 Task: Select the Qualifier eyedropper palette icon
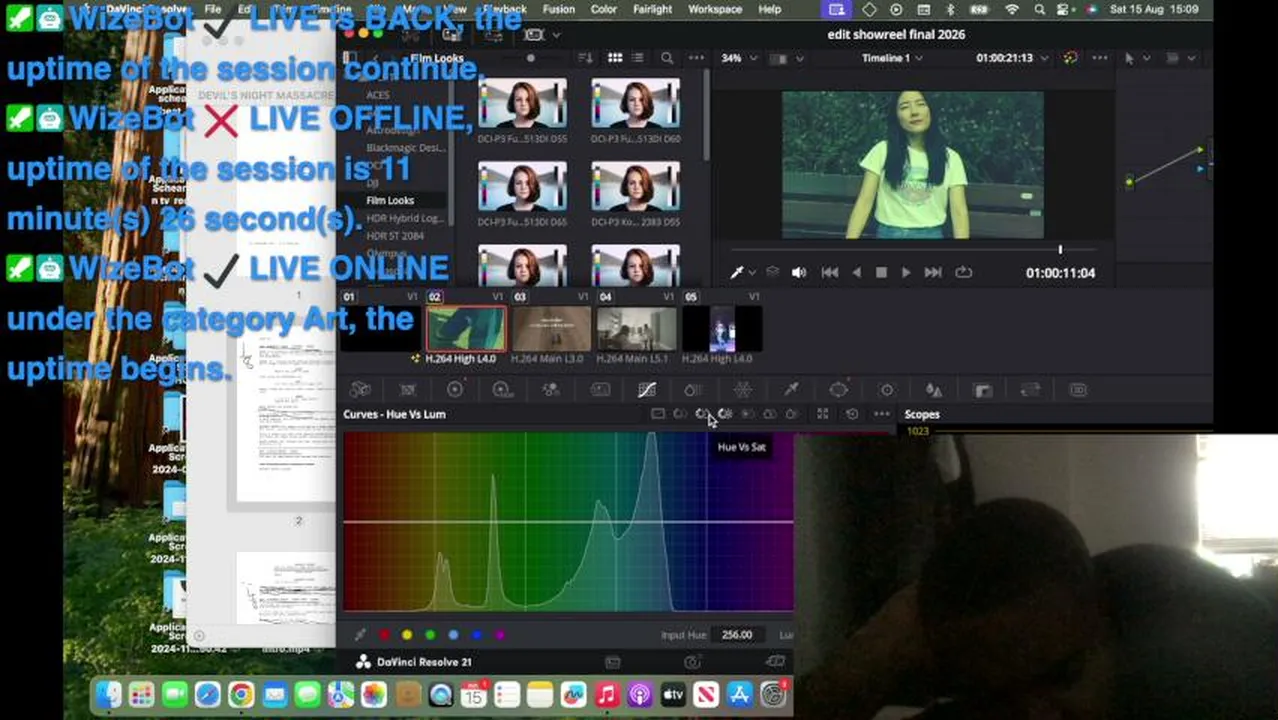coord(791,390)
